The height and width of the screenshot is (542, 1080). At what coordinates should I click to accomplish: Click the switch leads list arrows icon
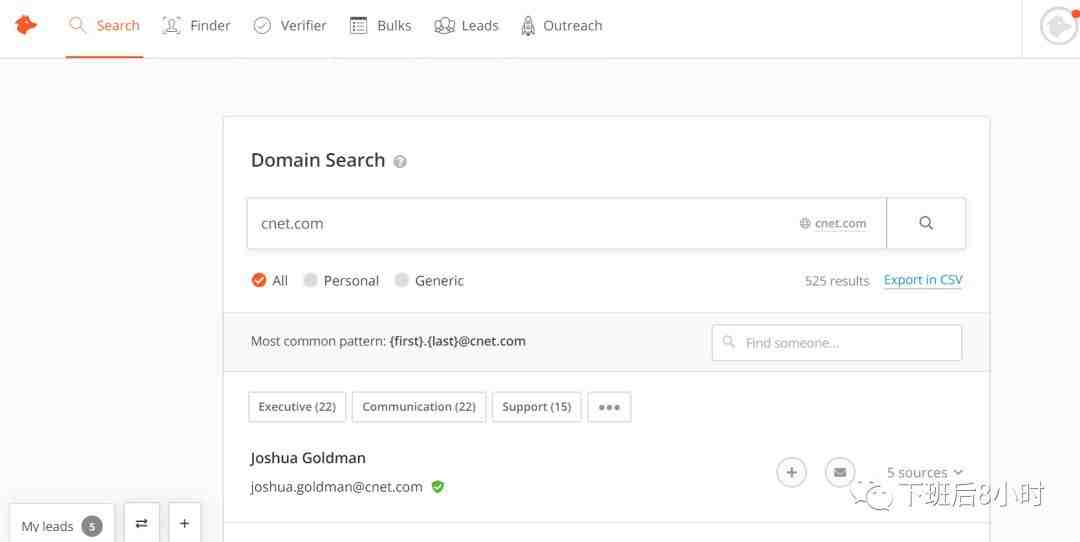(x=142, y=523)
